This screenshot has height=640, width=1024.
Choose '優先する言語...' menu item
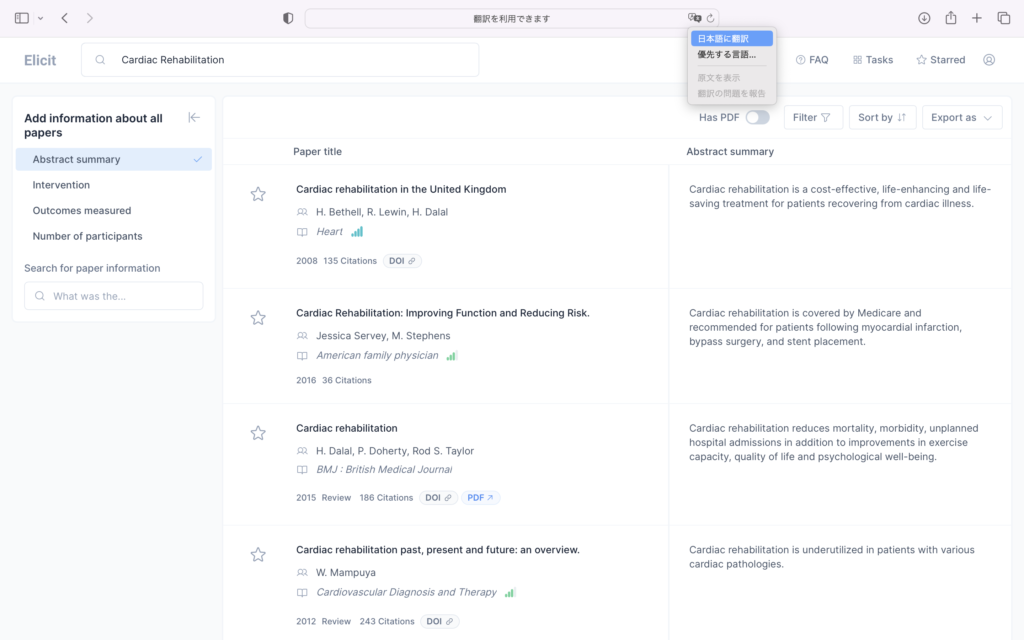tap(727, 55)
